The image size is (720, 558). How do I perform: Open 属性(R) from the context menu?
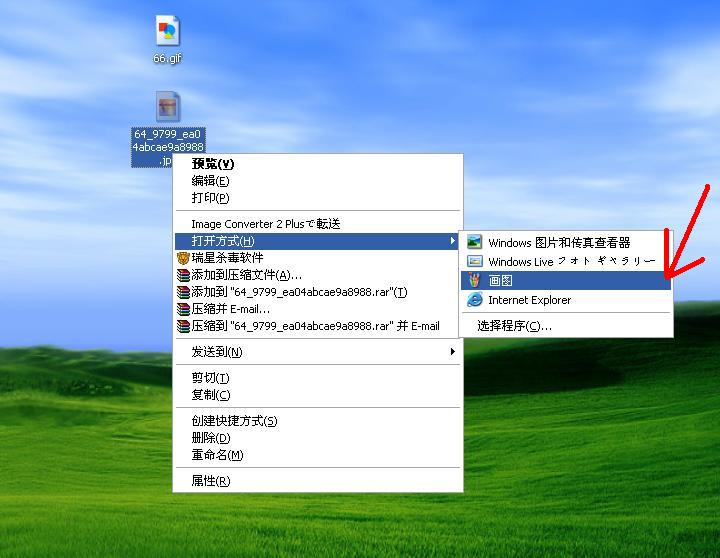point(318,481)
